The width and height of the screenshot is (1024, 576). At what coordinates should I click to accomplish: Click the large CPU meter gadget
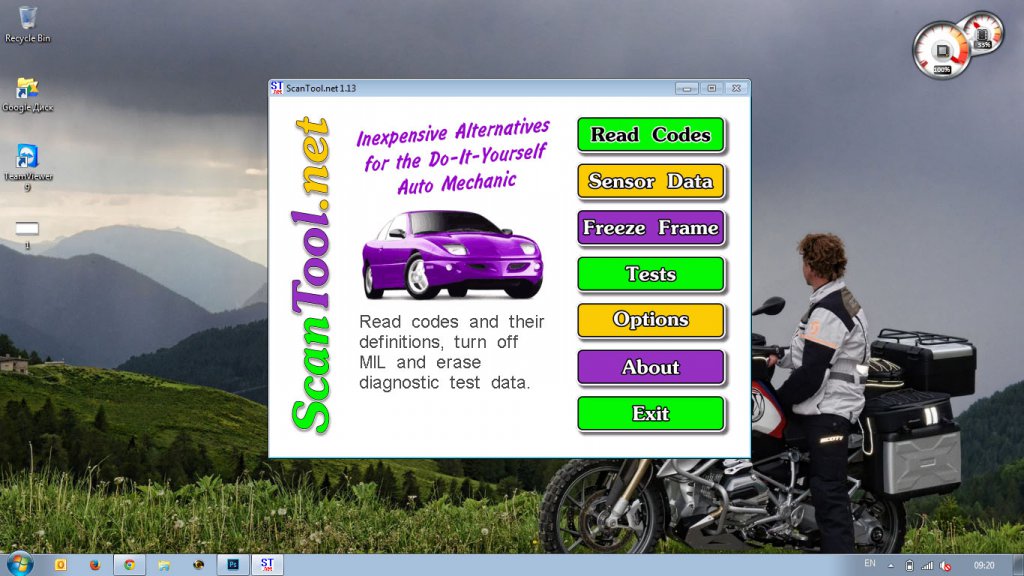(x=940, y=51)
